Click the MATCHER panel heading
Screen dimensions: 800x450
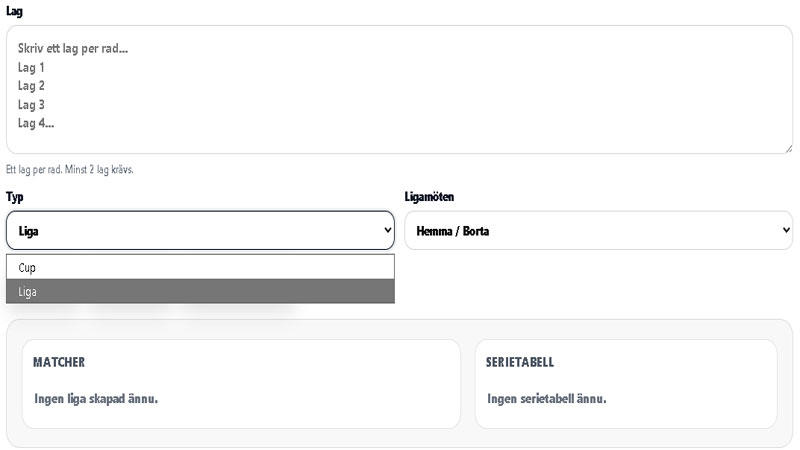click(59, 362)
